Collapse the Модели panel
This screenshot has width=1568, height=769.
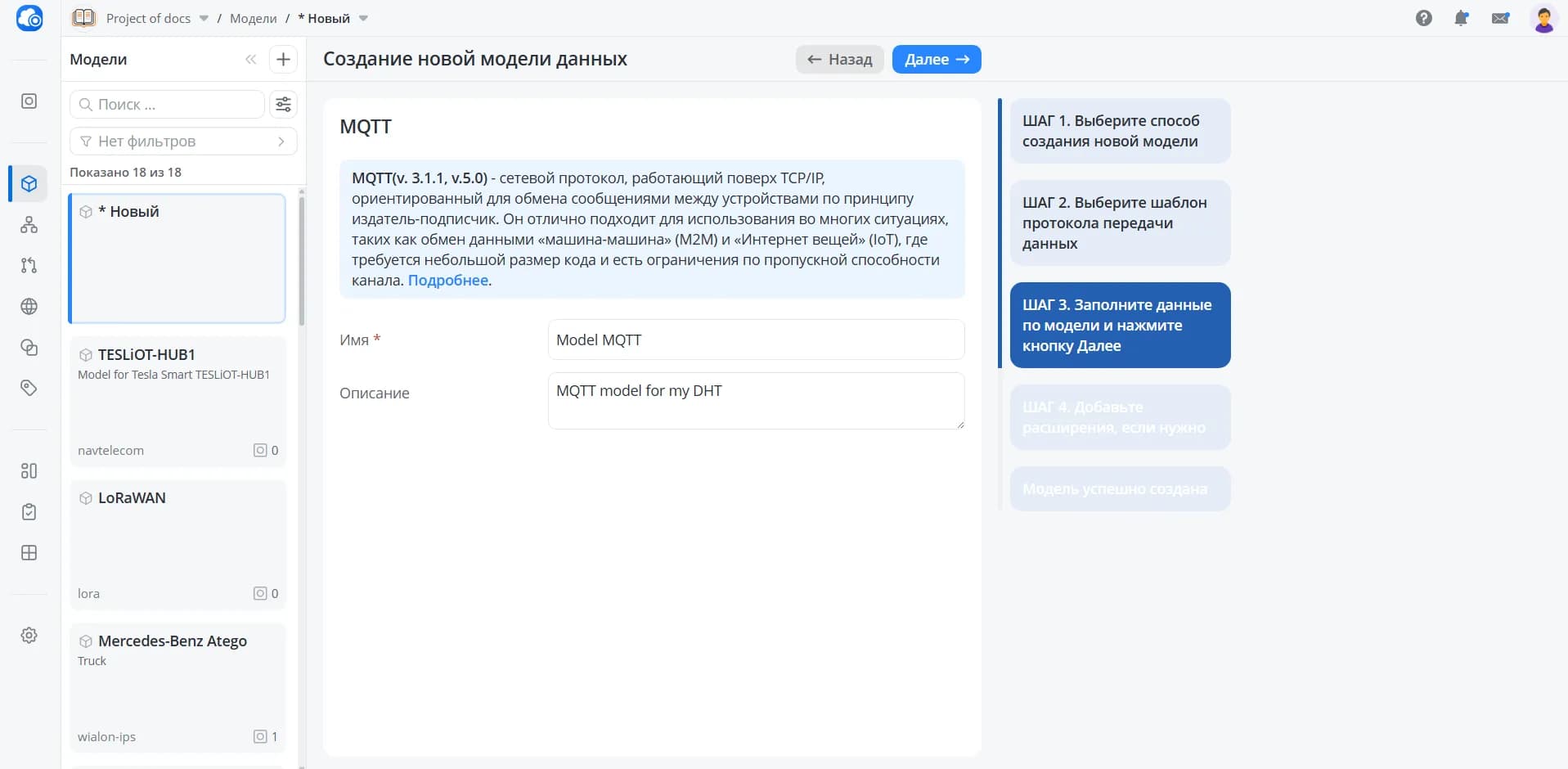click(250, 59)
